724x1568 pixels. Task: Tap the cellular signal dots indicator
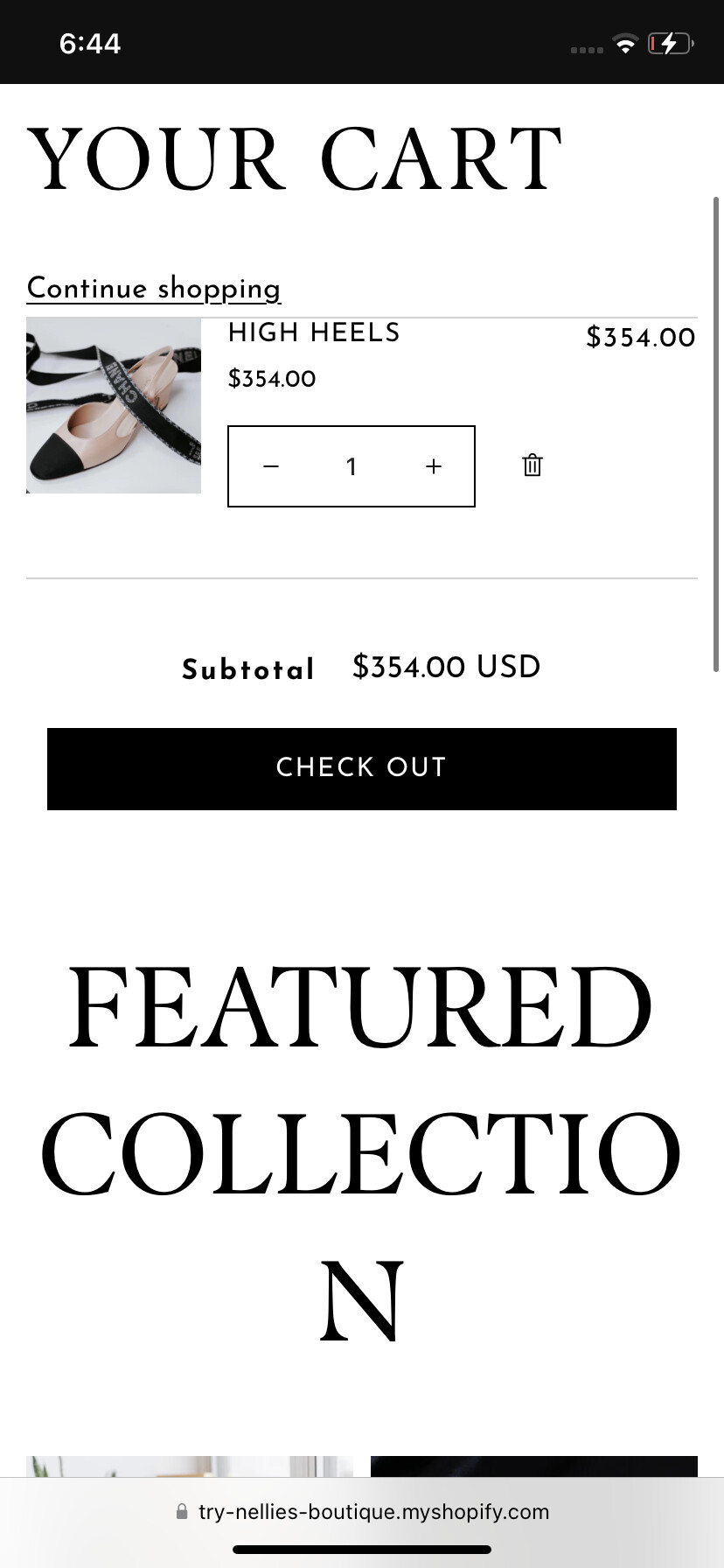tap(587, 50)
